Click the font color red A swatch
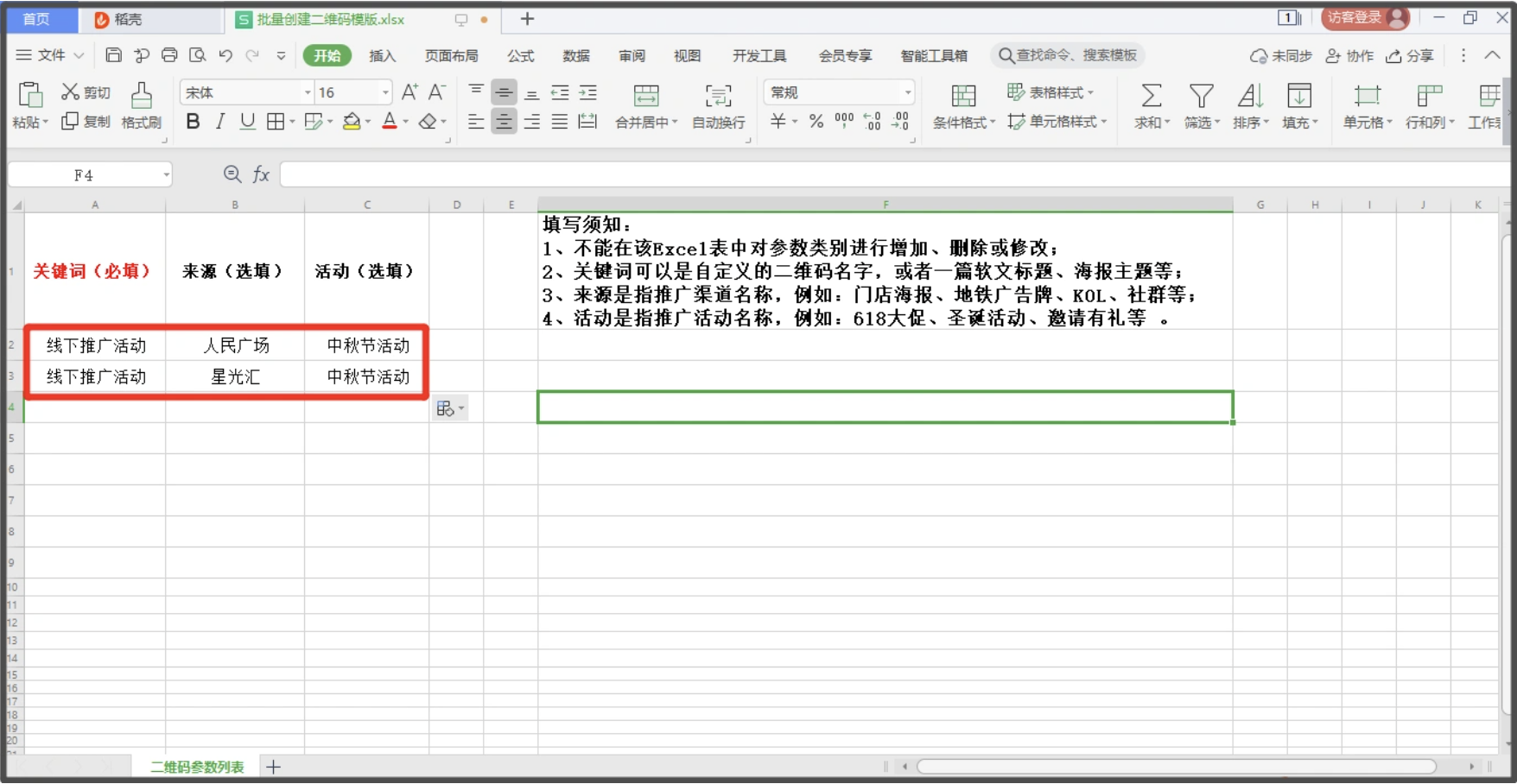 390,122
